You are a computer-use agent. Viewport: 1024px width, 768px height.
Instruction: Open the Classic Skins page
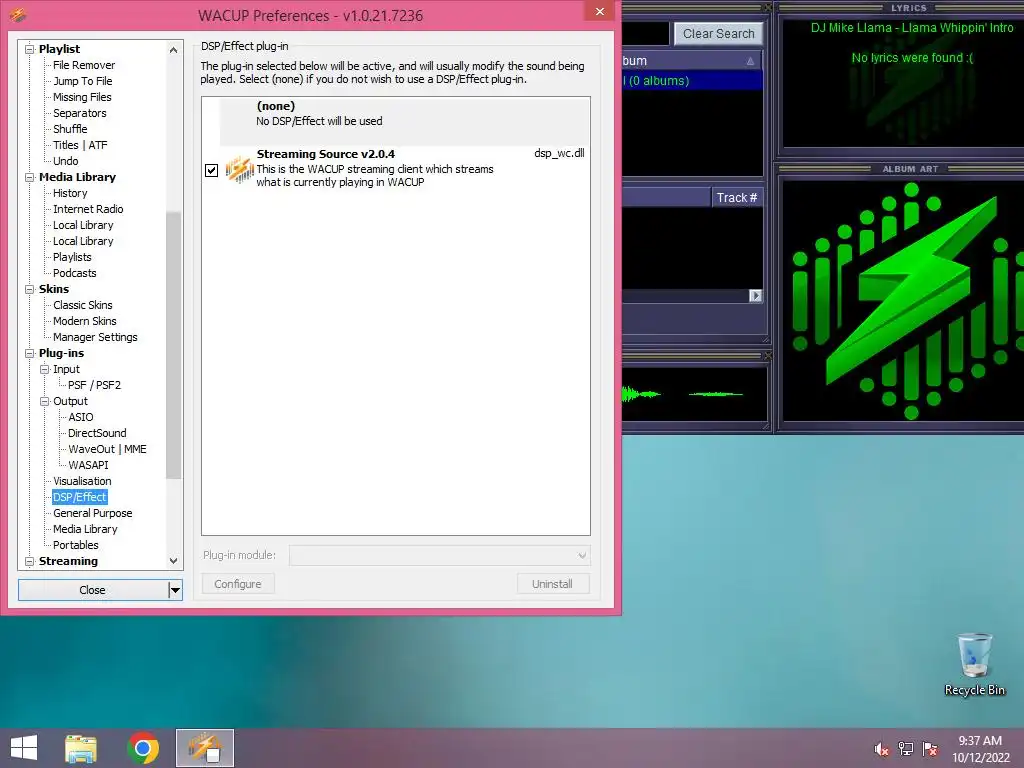82,305
